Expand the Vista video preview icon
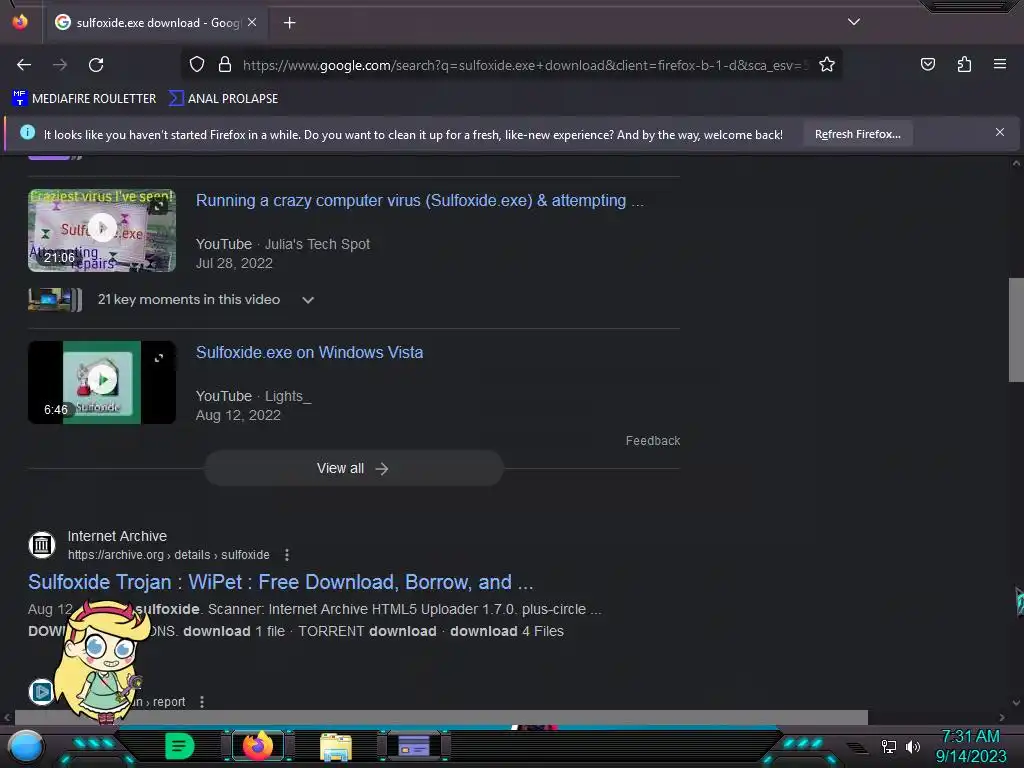Screen dimensions: 1024x768 click(x=159, y=358)
